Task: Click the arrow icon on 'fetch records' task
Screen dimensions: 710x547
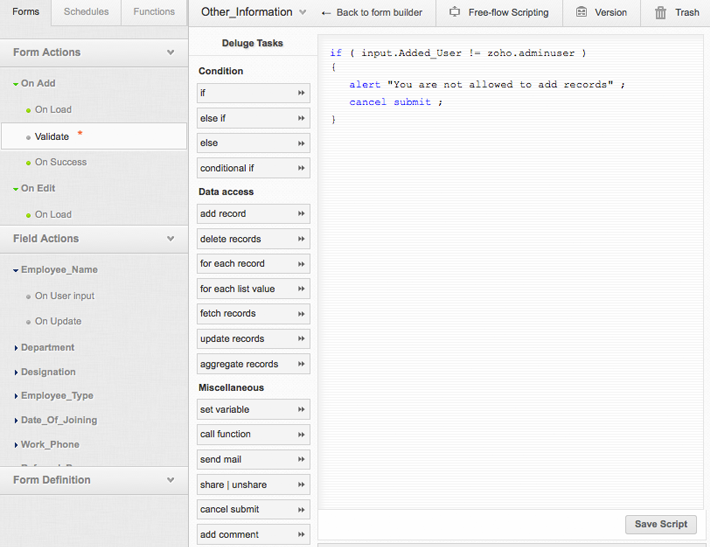Action: [x=301, y=314]
